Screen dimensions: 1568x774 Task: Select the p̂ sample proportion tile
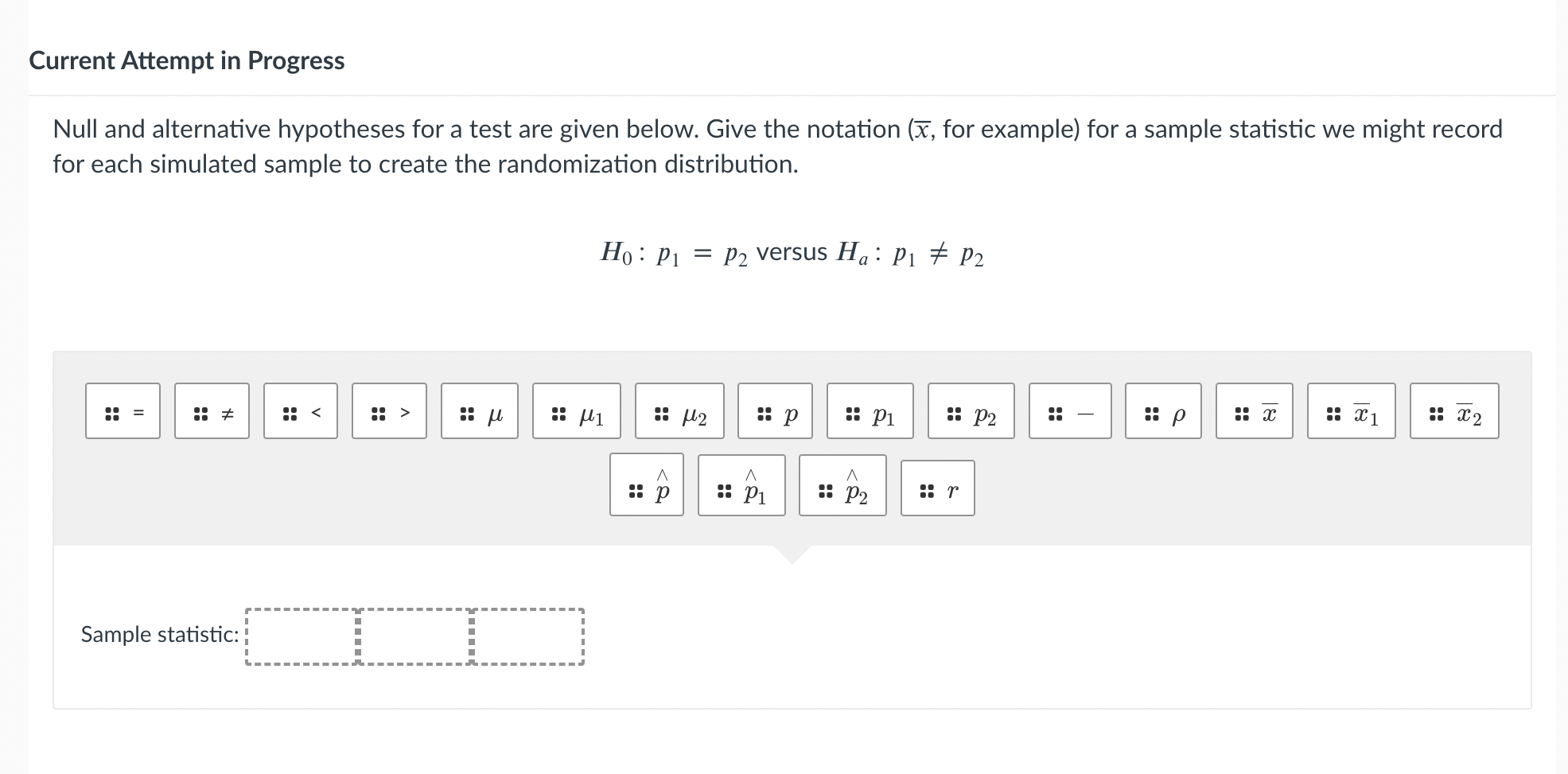[x=647, y=487]
